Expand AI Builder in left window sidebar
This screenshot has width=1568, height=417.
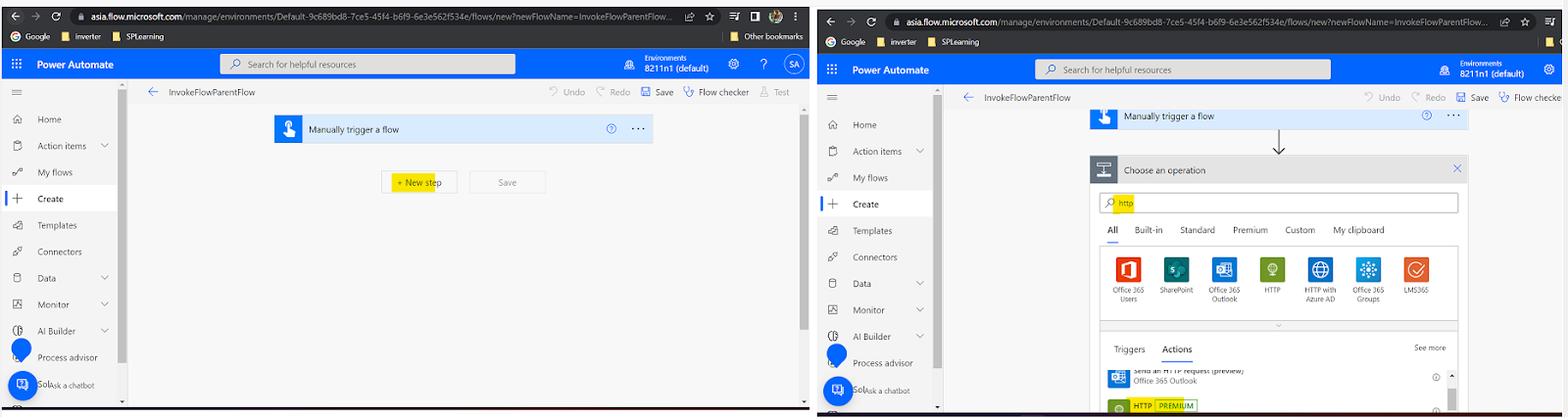pos(105,331)
